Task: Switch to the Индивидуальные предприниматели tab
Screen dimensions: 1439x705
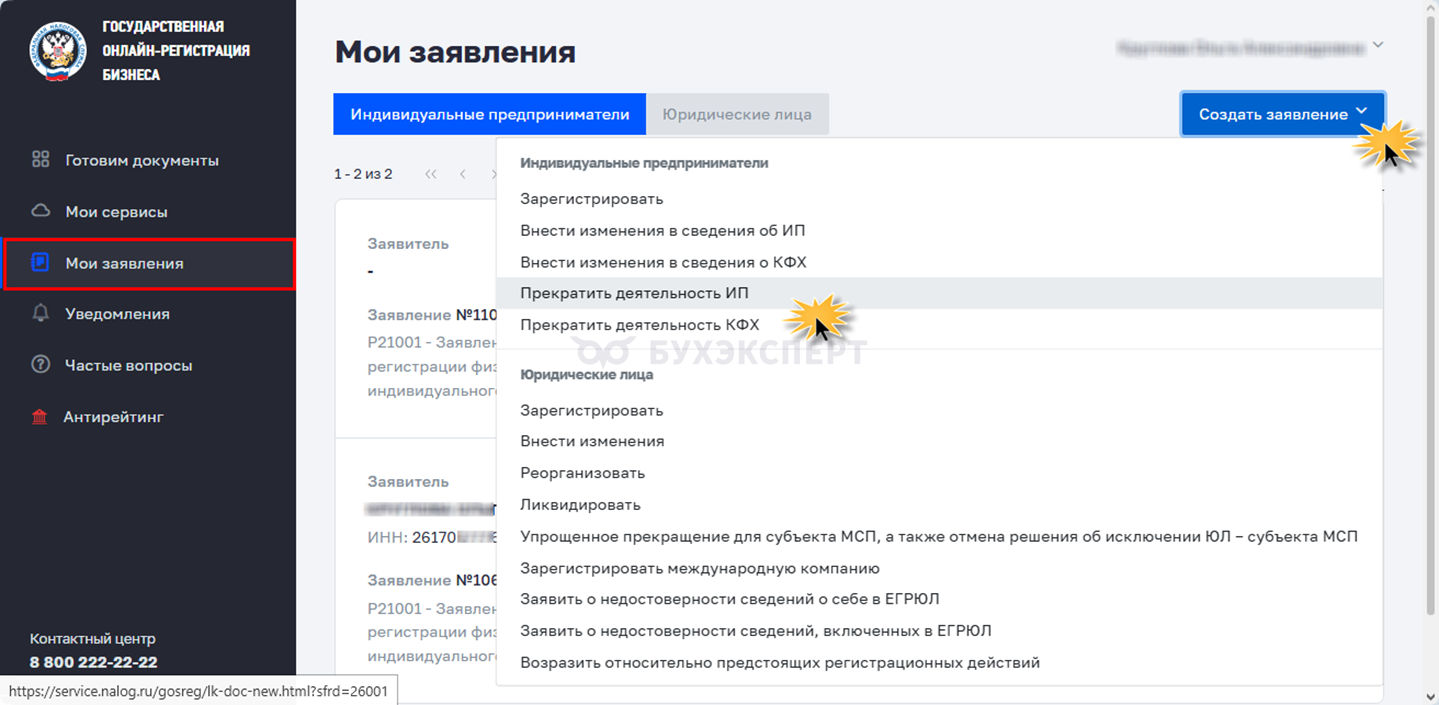Action: 490,114
